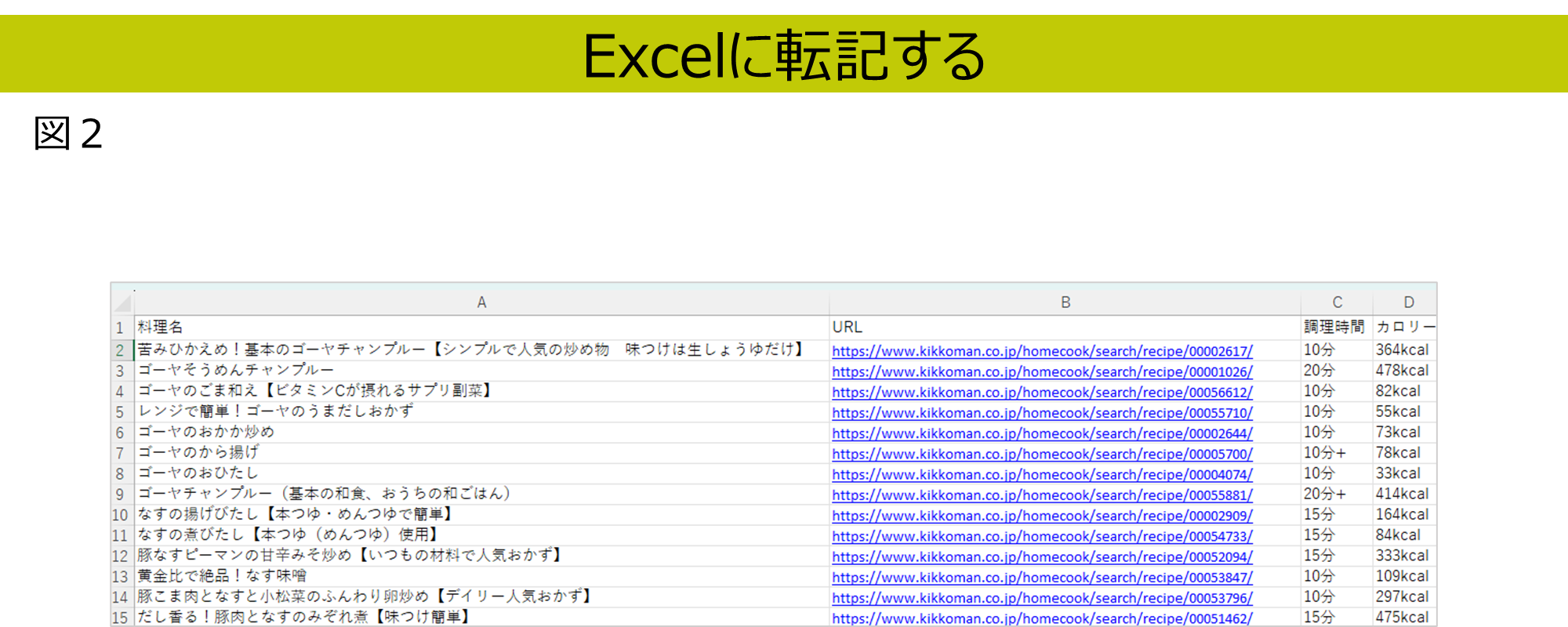The image size is (1568, 627).
Task: Select column C header
Action: (x=1337, y=303)
